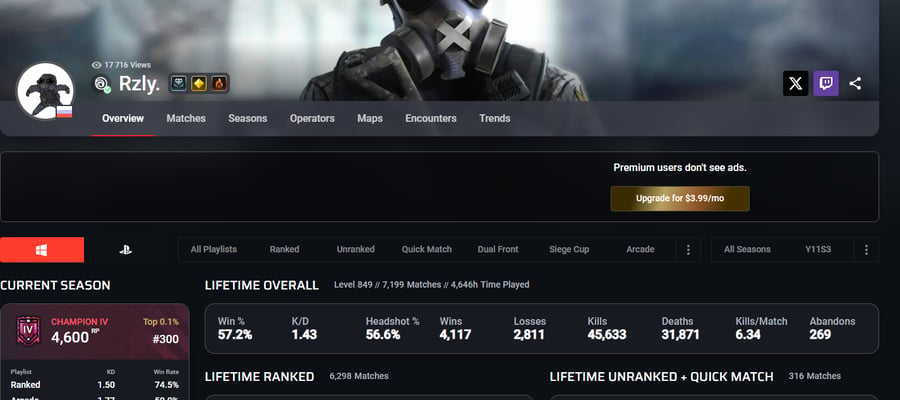The height and width of the screenshot is (400, 900).
Task: Click the Champion IV rank emblem
Action: pos(28,331)
